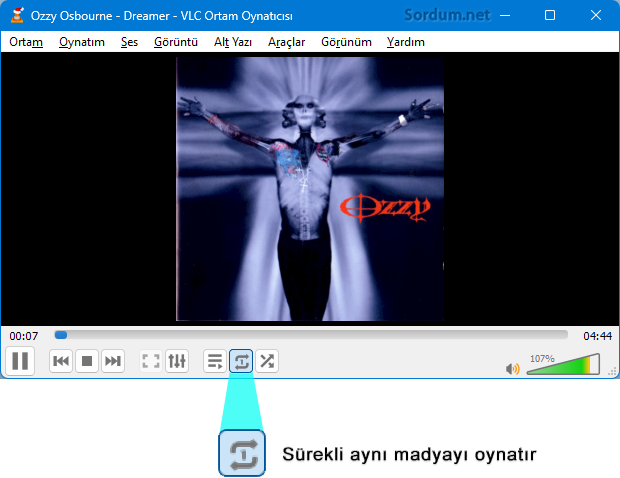Minimize the VLC window
This screenshot has width=620, height=478.
click(x=505, y=15)
